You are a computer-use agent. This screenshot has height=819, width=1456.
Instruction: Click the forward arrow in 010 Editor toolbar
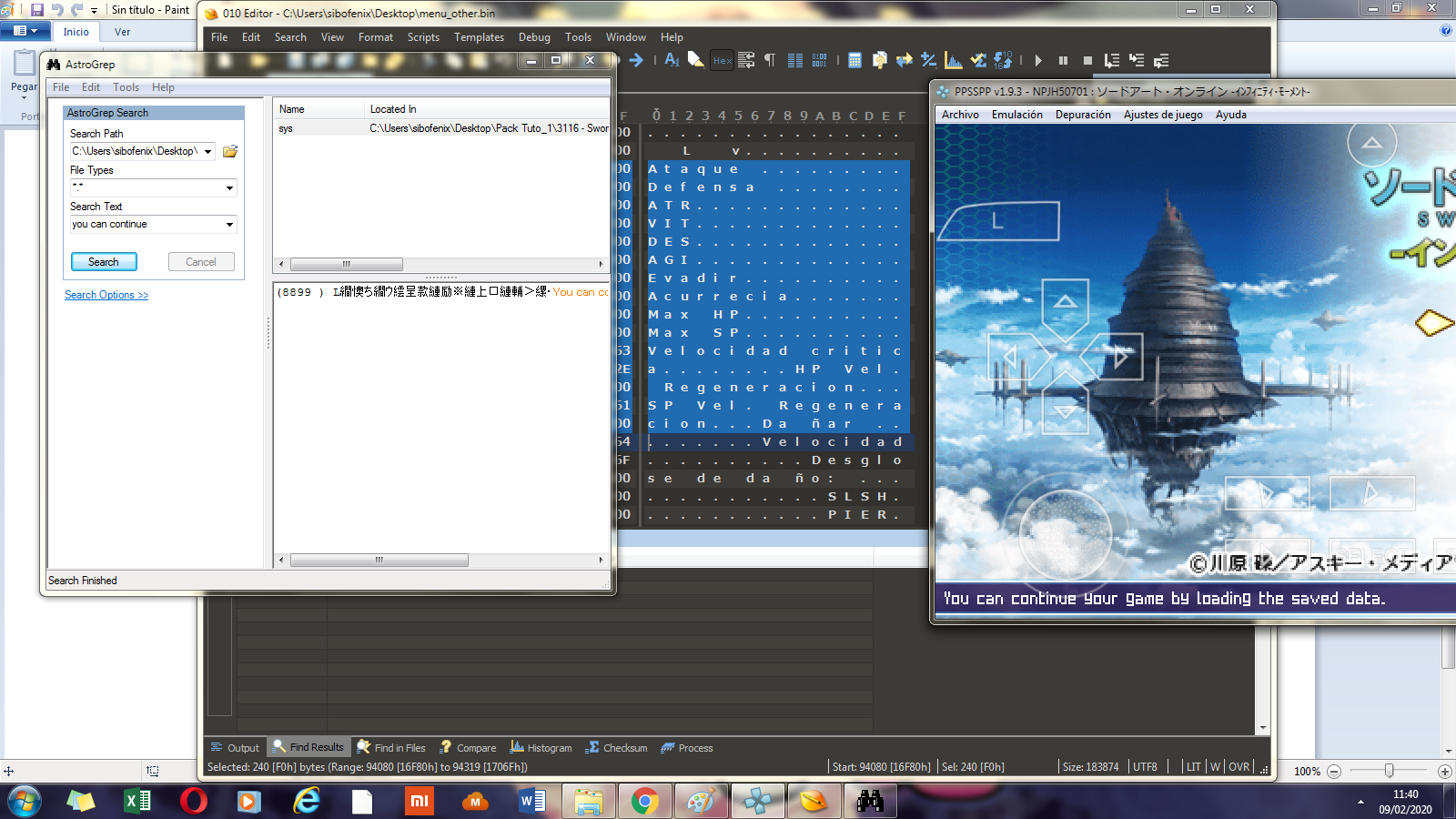click(x=636, y=60)
